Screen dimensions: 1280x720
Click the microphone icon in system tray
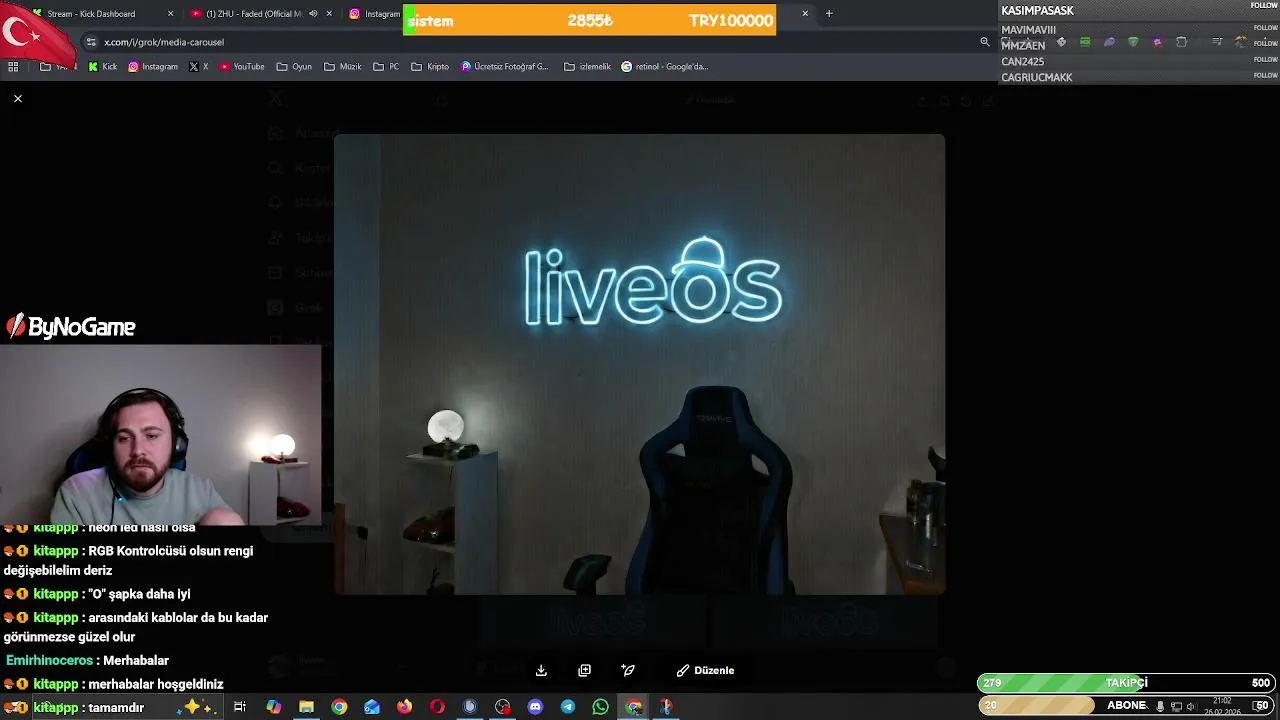pos(1160,706)
